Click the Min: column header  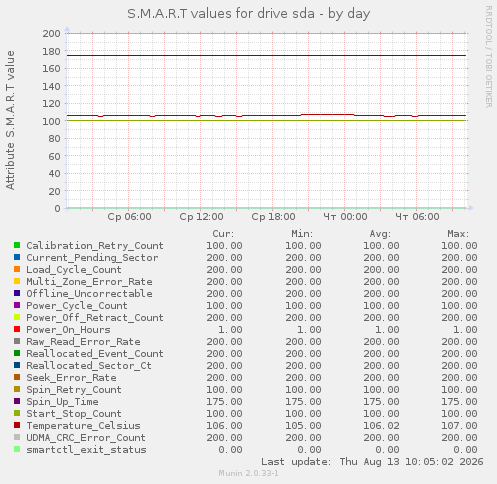(302, 234)
